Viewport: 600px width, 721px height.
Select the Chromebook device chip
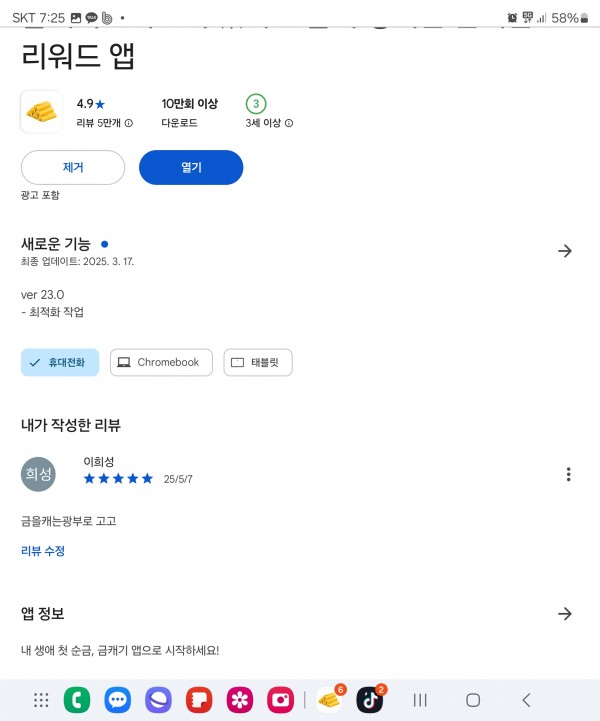pos(161,362)
